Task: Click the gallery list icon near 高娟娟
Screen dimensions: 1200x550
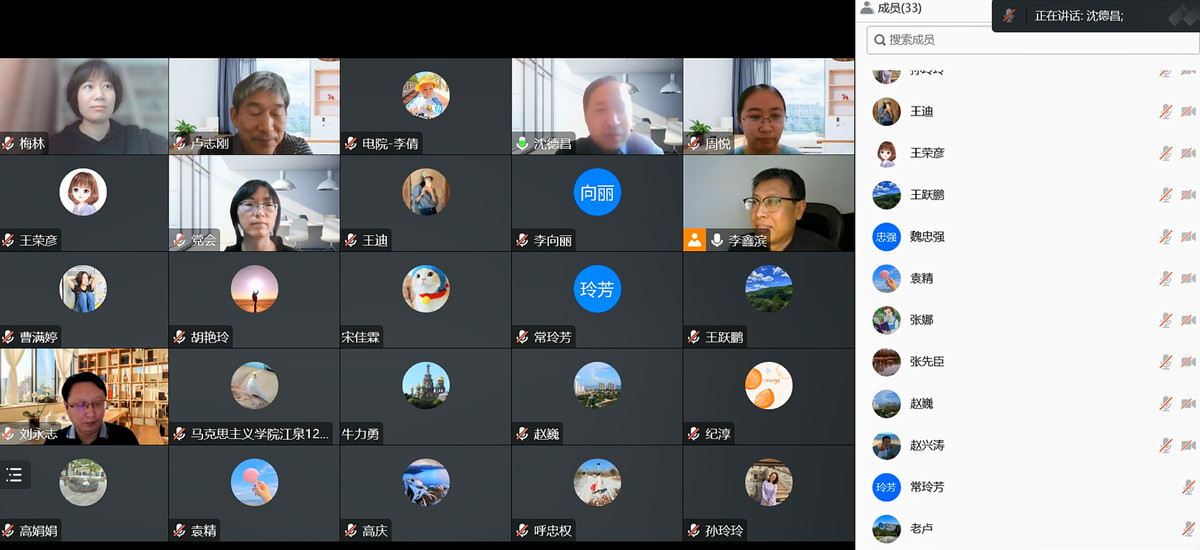Action: [x=14, y=475]
